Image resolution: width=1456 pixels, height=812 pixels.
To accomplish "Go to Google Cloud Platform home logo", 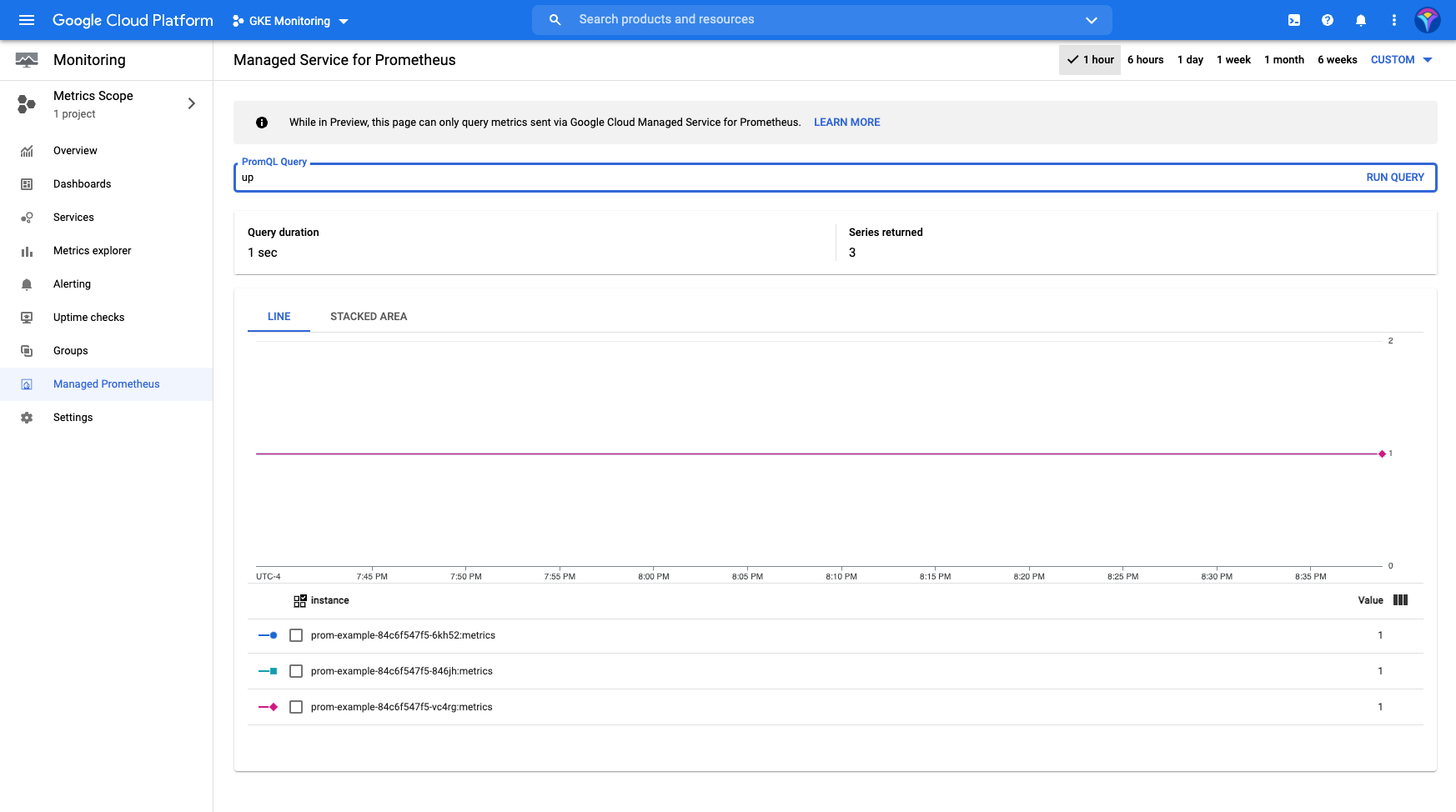I will point(133,20).
